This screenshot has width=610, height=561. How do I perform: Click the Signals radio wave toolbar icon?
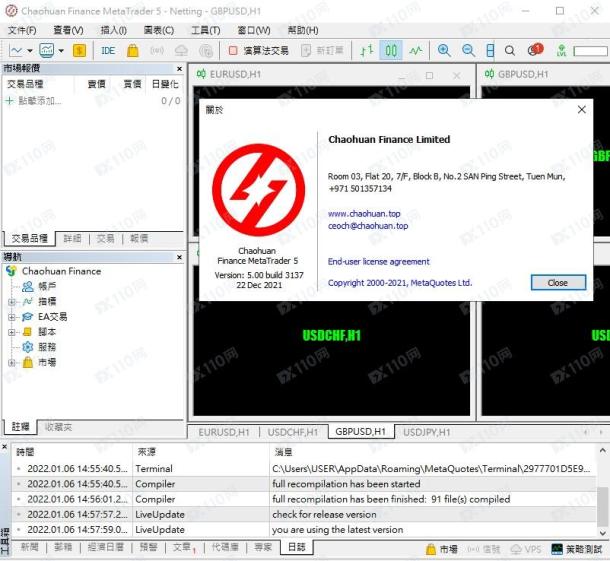[x=157, y=51]
